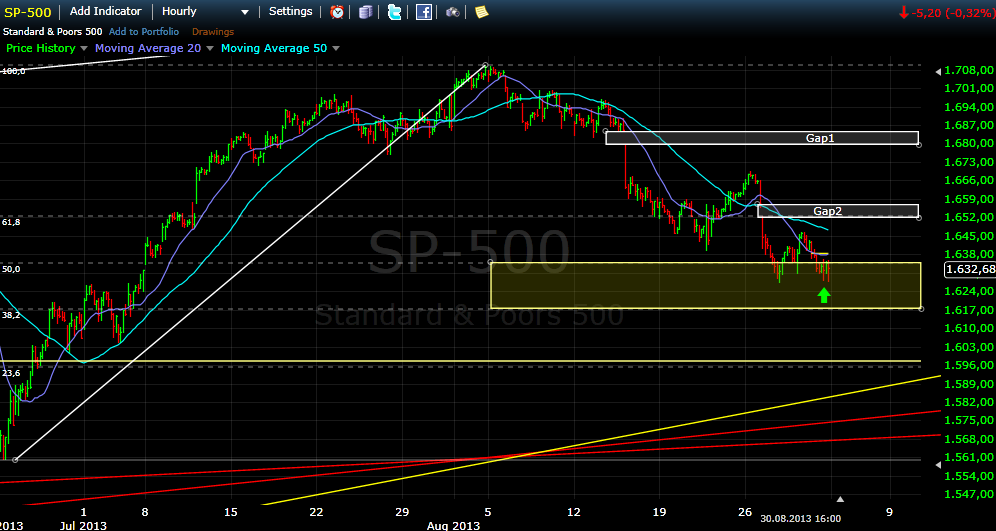996x531 pixels.
Task: Click the camera snapshot icon
Action: (x=453, y=12)
